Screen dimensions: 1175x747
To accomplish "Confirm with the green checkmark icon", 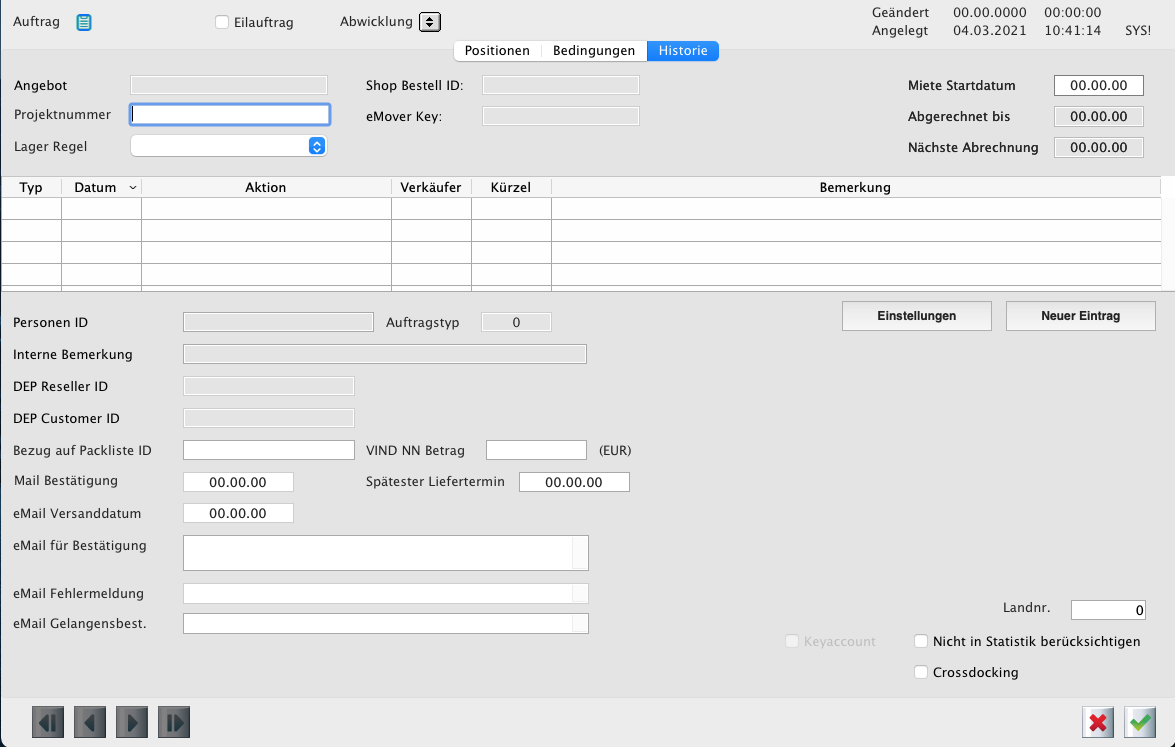I will [x=1140, y=722].
